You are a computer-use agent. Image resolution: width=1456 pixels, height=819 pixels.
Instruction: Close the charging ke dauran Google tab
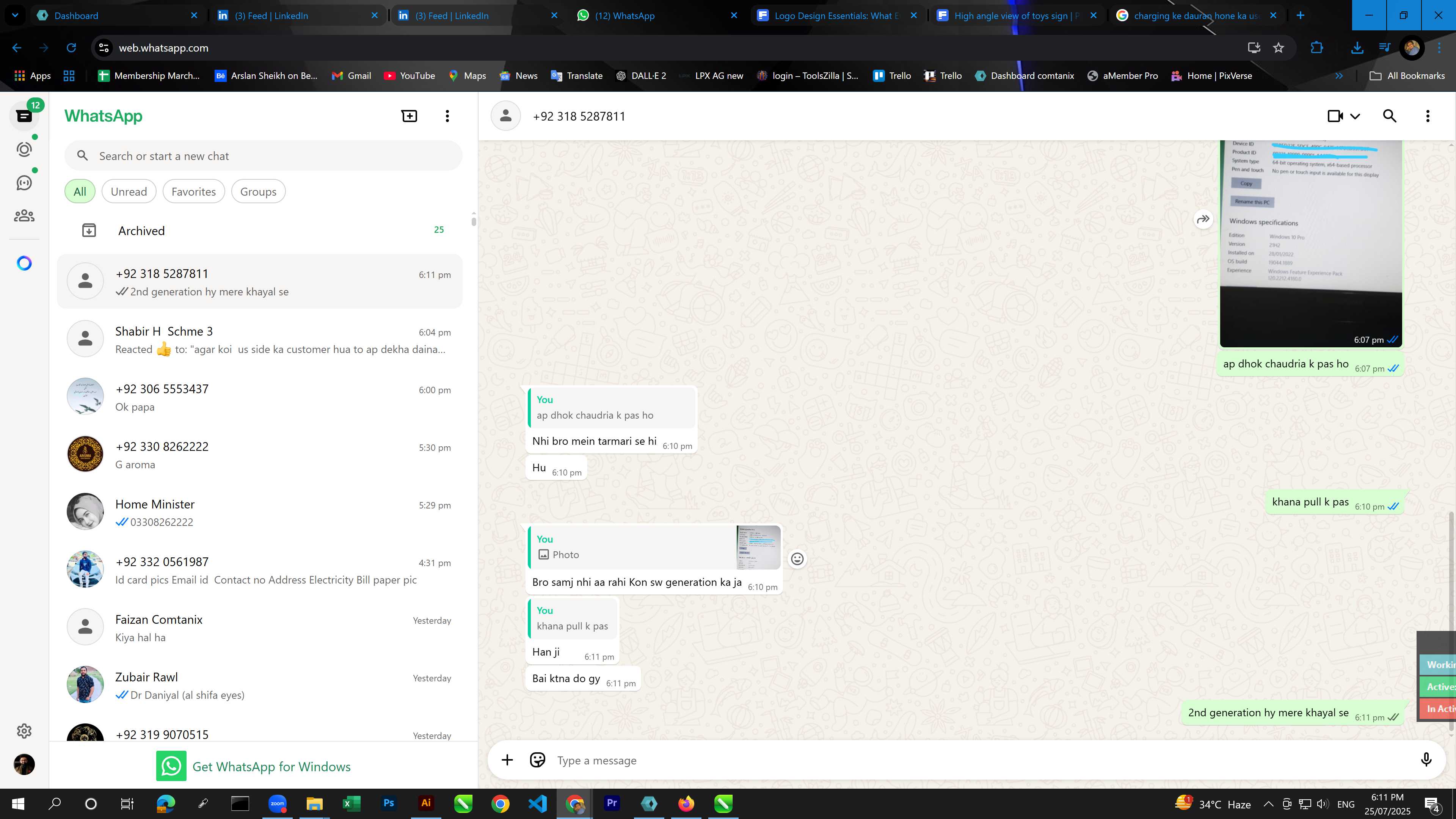[1273, 15]
